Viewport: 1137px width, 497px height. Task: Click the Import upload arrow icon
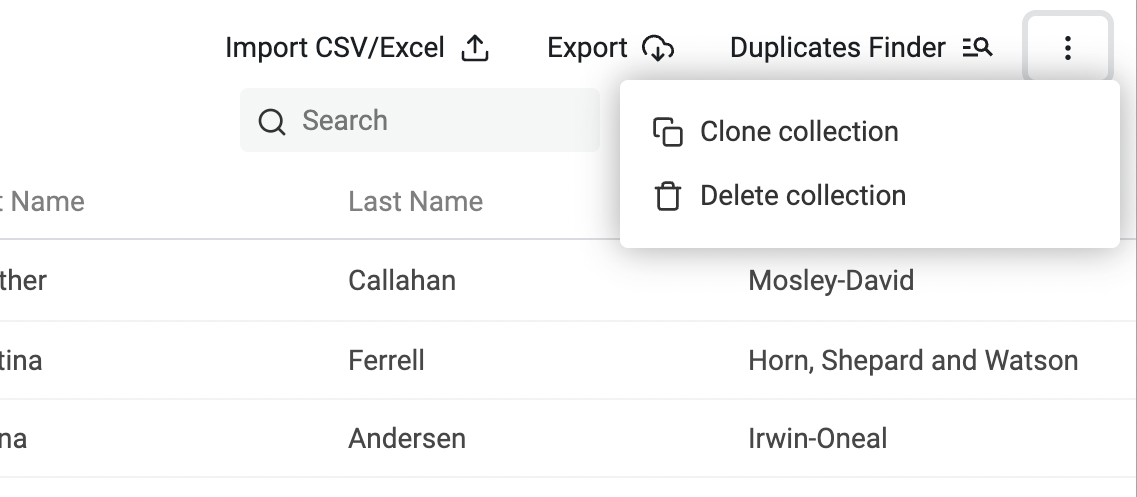(475, 48)
